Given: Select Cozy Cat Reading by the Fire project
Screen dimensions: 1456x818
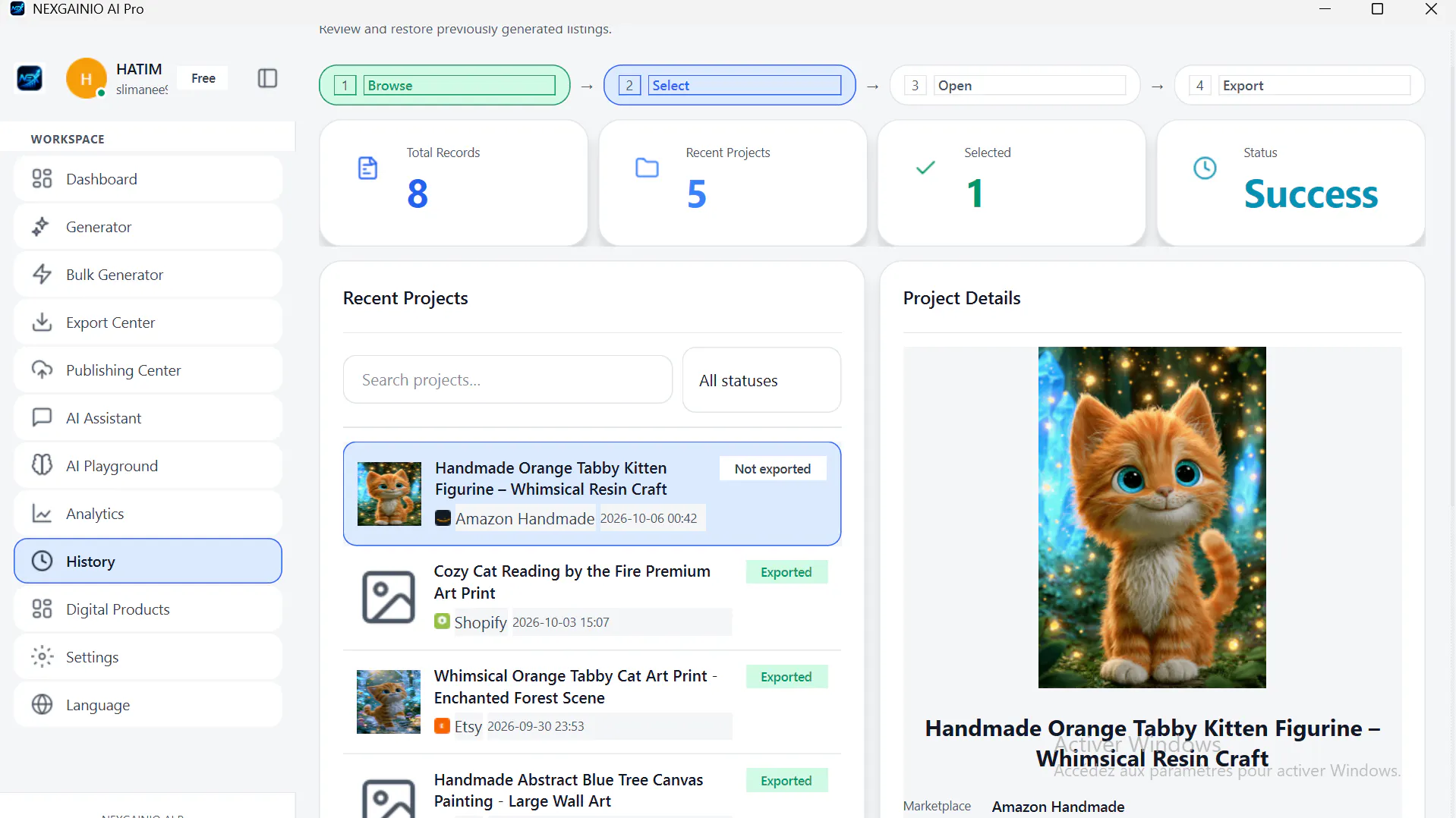Looking at the screenshot, I should (592, 598).
